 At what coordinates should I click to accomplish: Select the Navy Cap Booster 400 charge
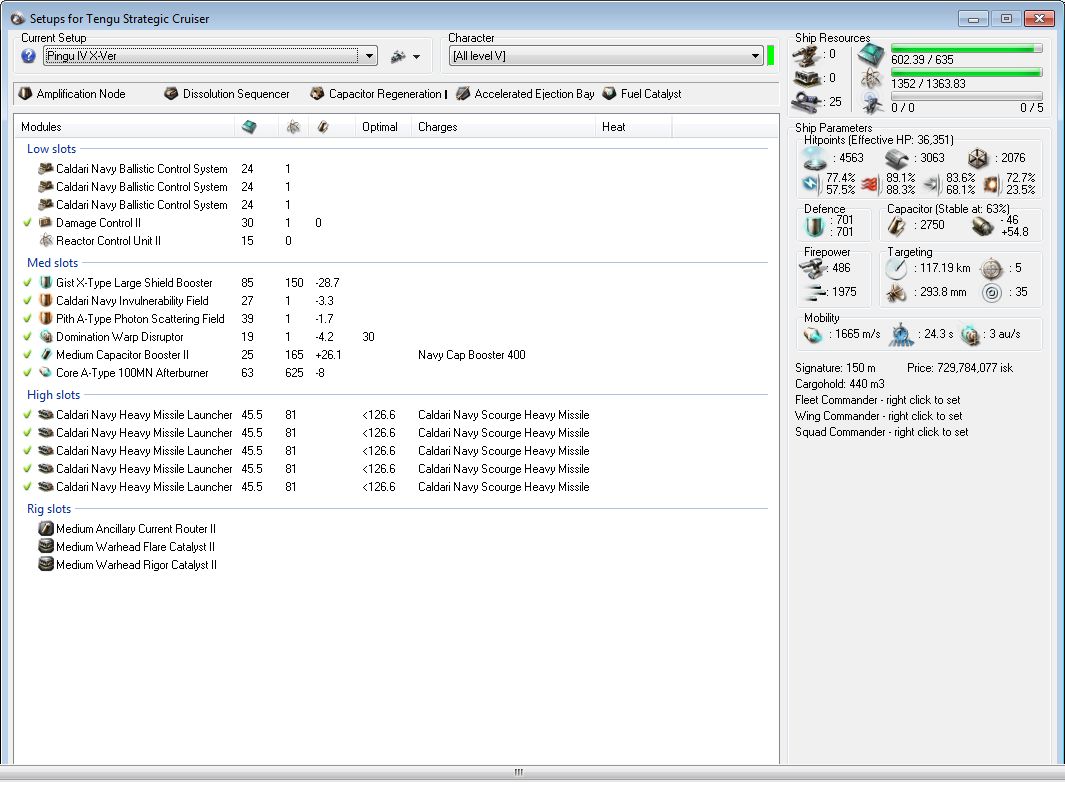[471, 355]
